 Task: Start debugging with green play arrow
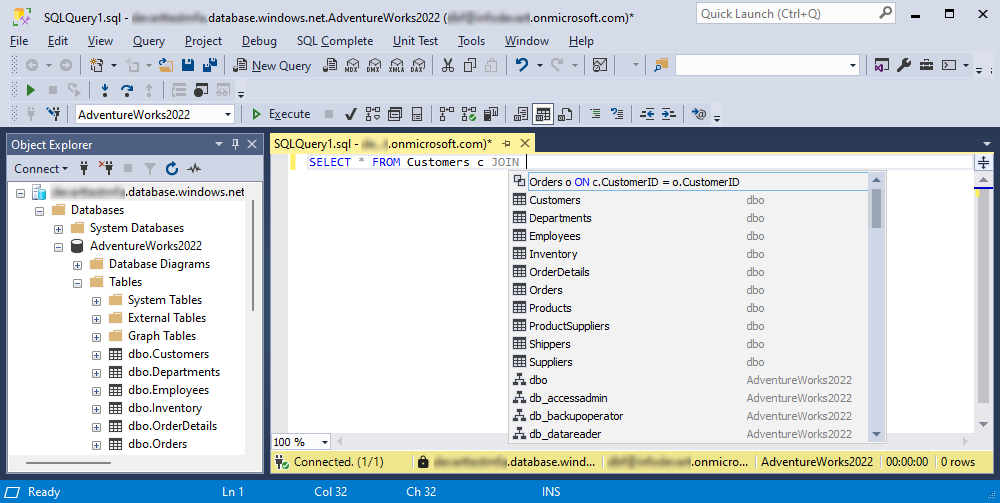pos(30,90)
